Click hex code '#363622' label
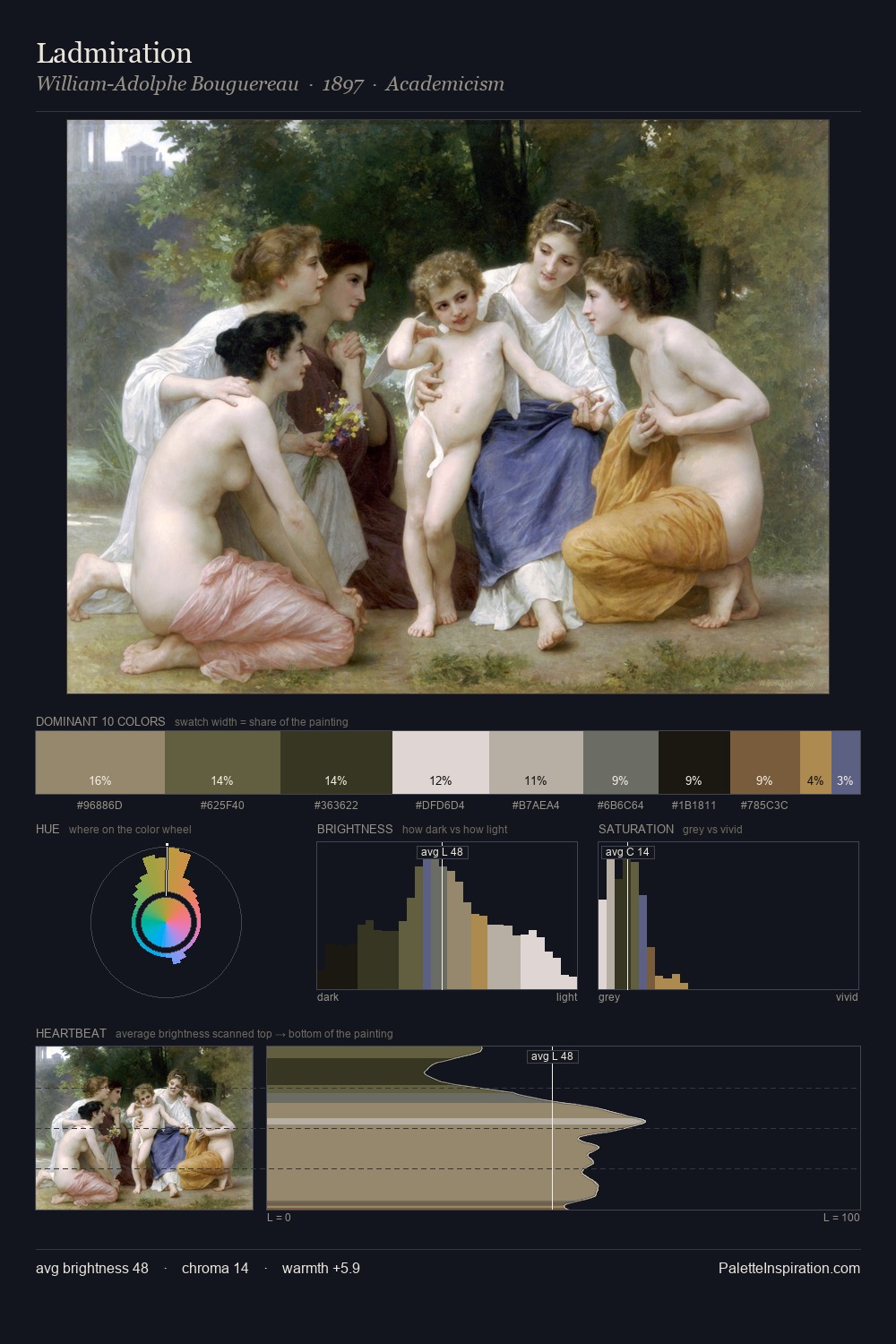 [x=336, y=805]
